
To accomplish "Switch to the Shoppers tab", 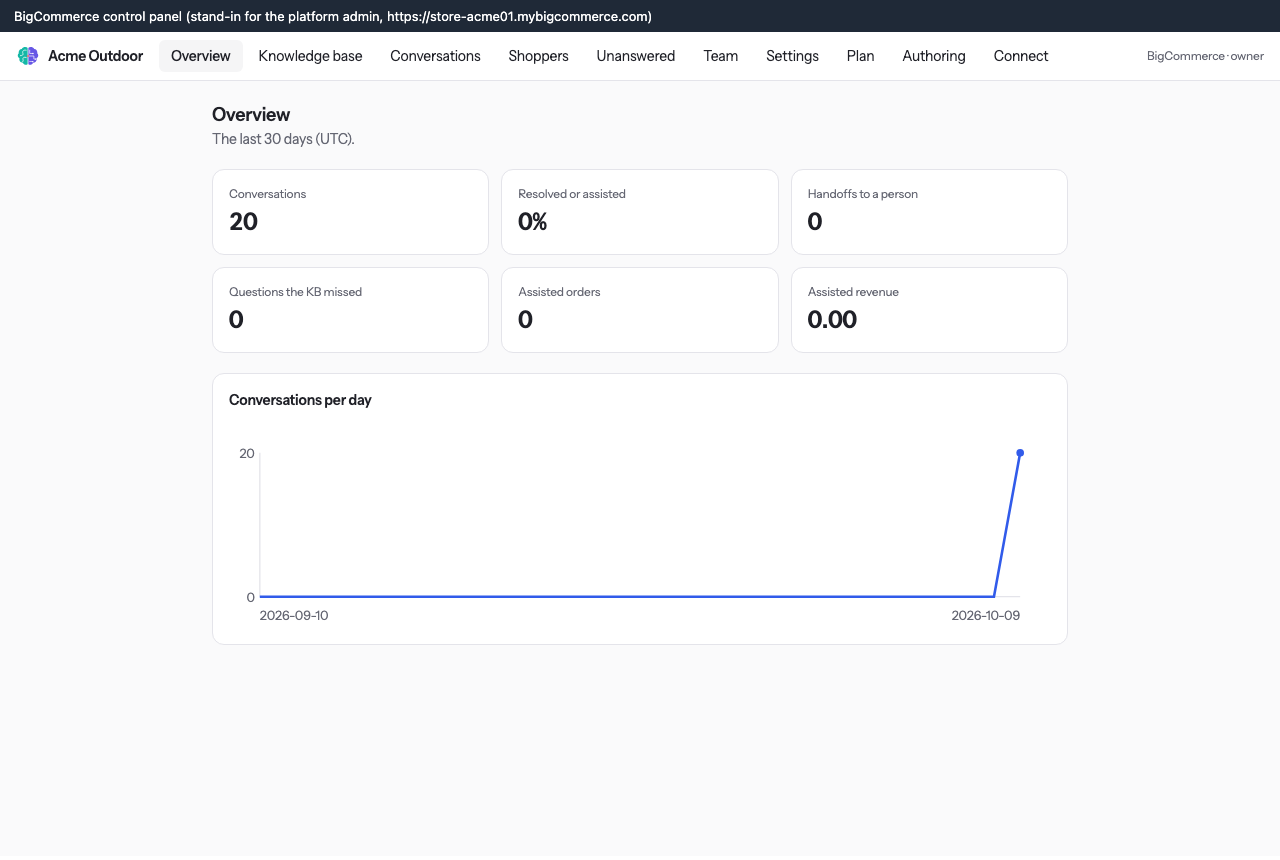I will point(538,56).
